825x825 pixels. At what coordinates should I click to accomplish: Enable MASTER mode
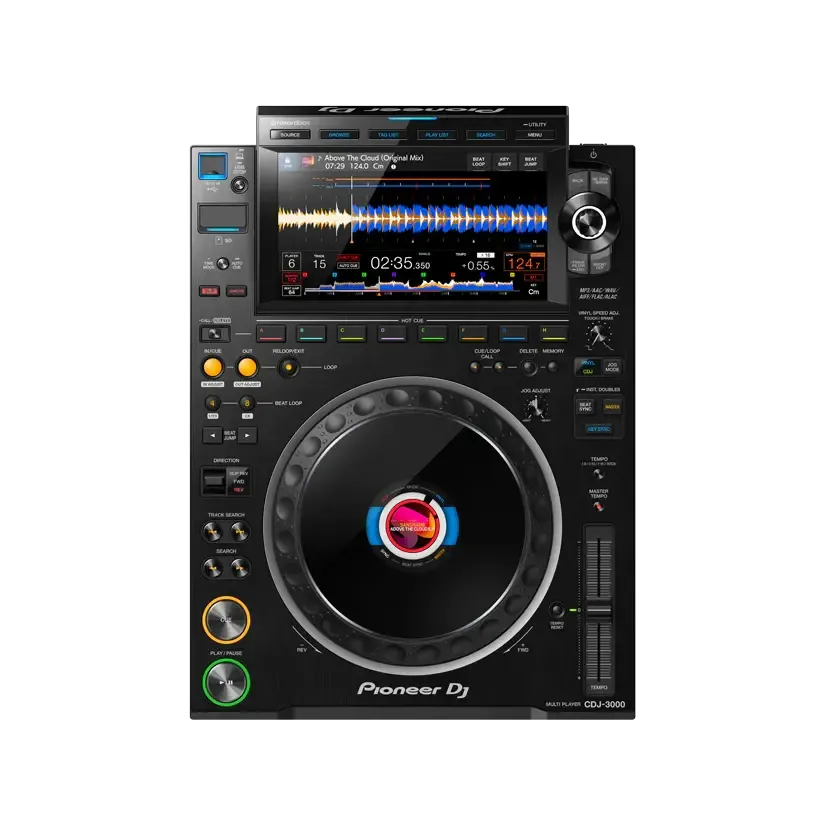pos(613,407)
